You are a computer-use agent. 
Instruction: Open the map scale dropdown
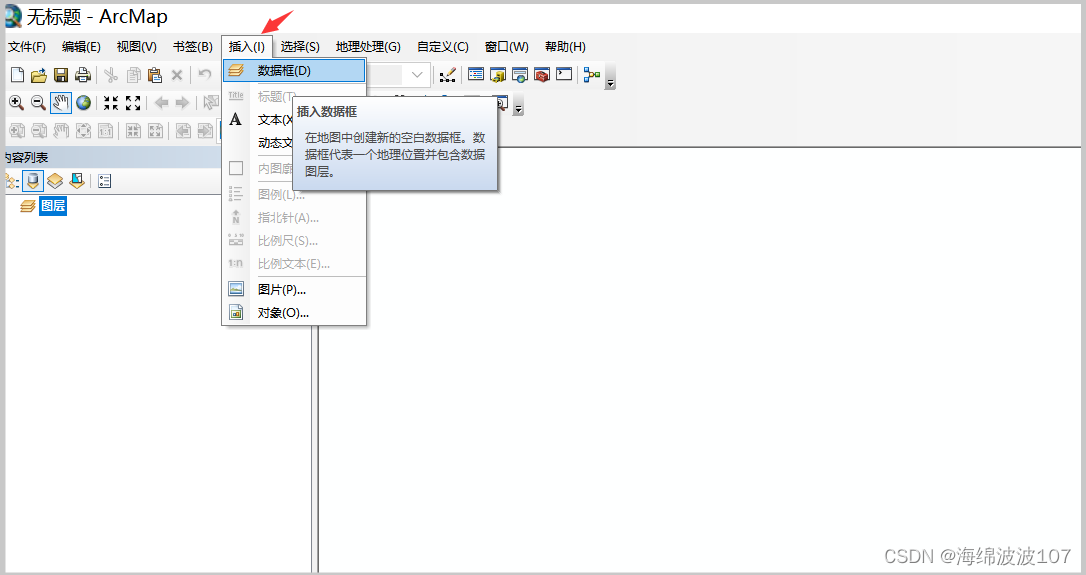417,74
